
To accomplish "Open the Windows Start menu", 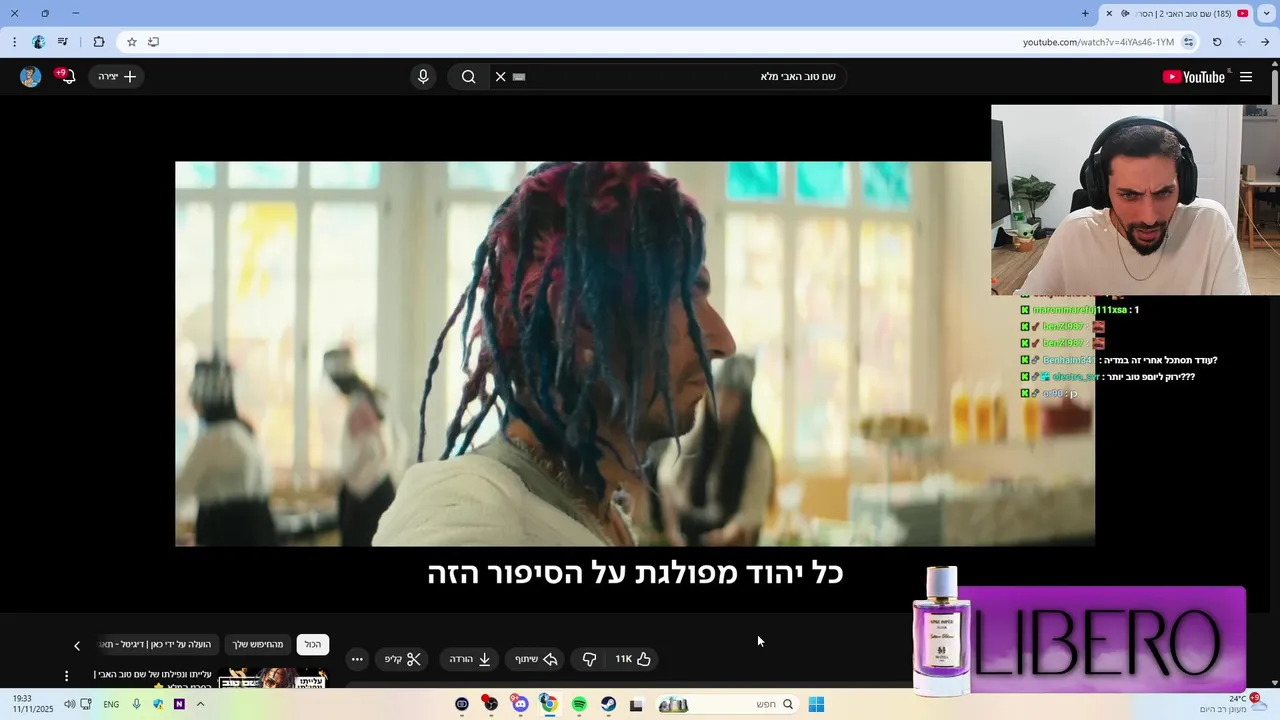I will (816, 705).
